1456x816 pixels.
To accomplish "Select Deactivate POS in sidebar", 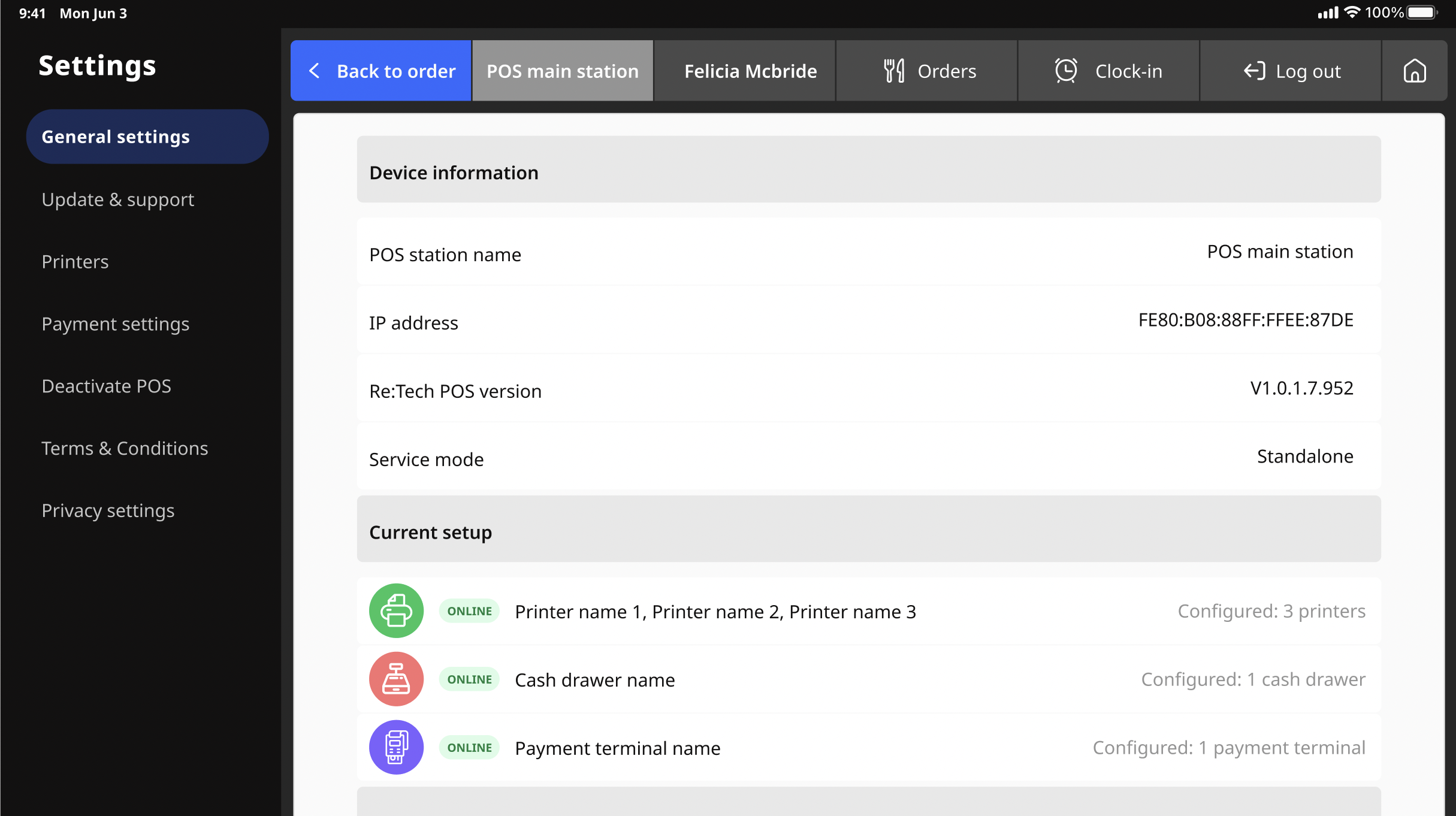I will (x=107, y=386).
